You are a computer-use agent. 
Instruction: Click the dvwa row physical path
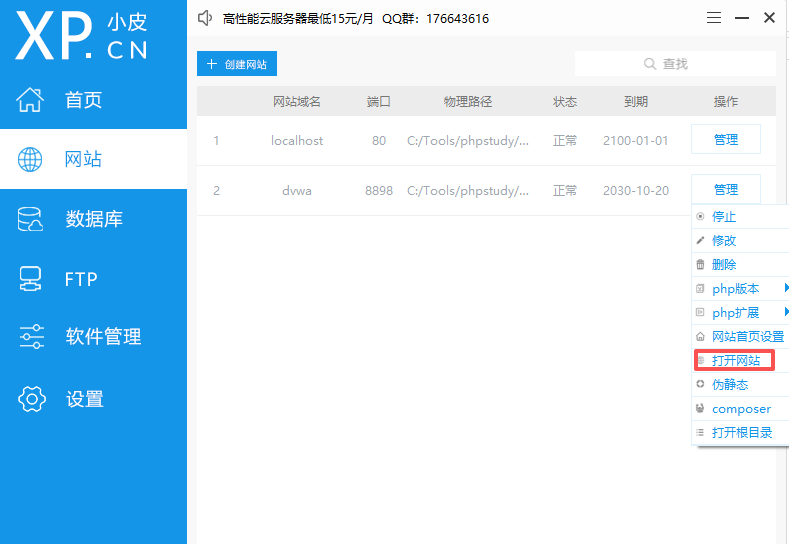[468, 191]
